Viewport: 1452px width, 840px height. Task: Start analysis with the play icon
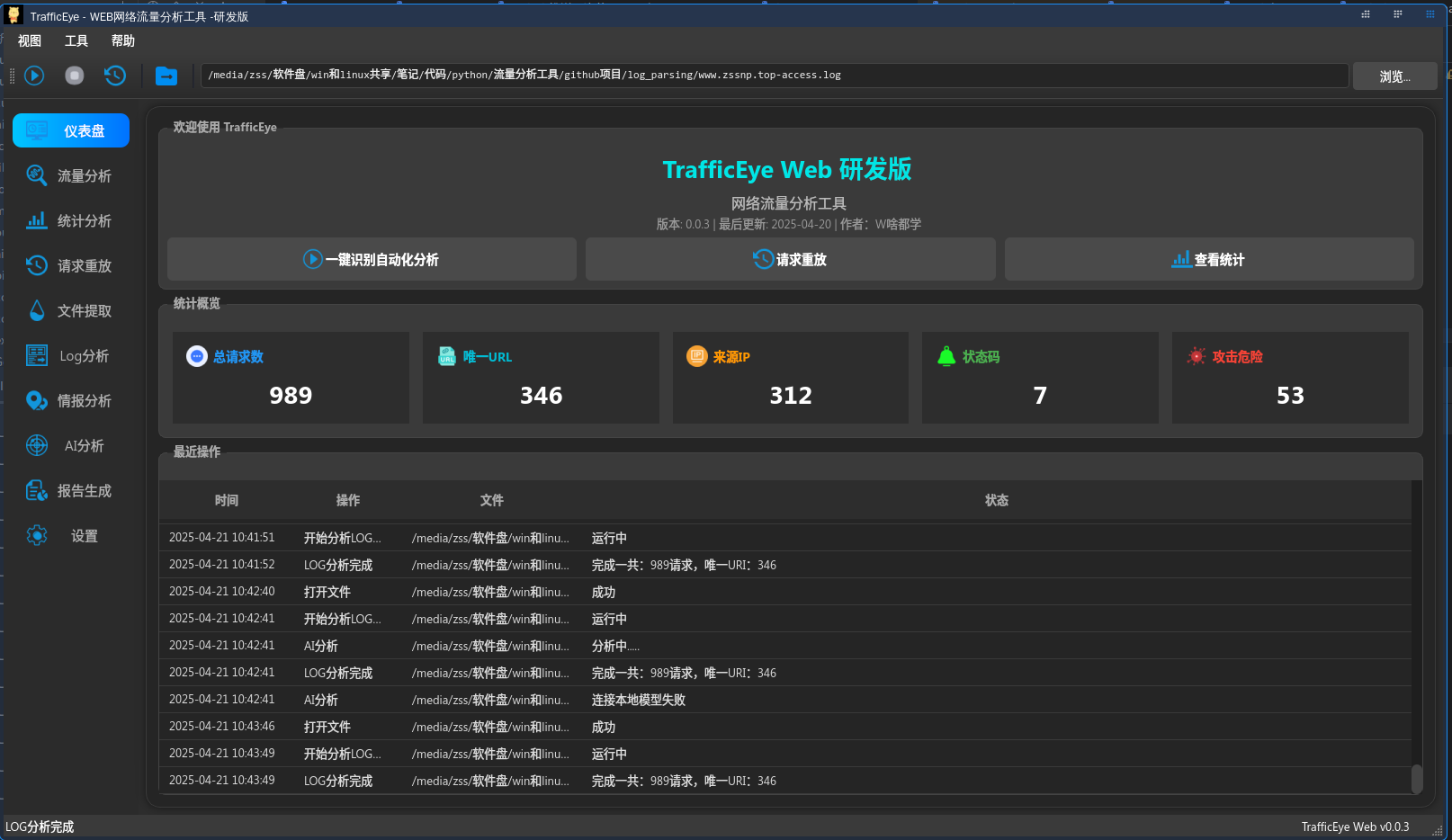tap(34, 76)
